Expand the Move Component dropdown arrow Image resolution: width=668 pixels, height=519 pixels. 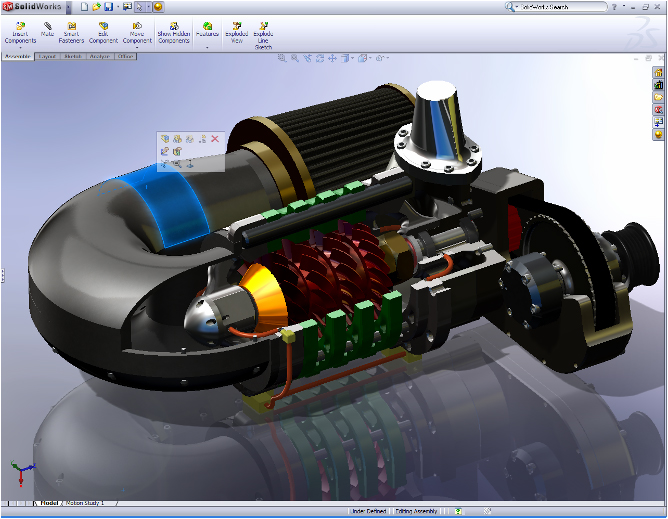coord(137,47)
